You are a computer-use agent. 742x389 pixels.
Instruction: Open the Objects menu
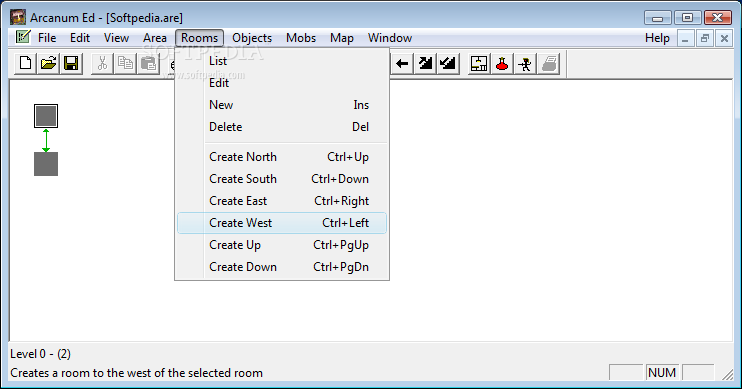pyautogui.click(x=252, y=38)
